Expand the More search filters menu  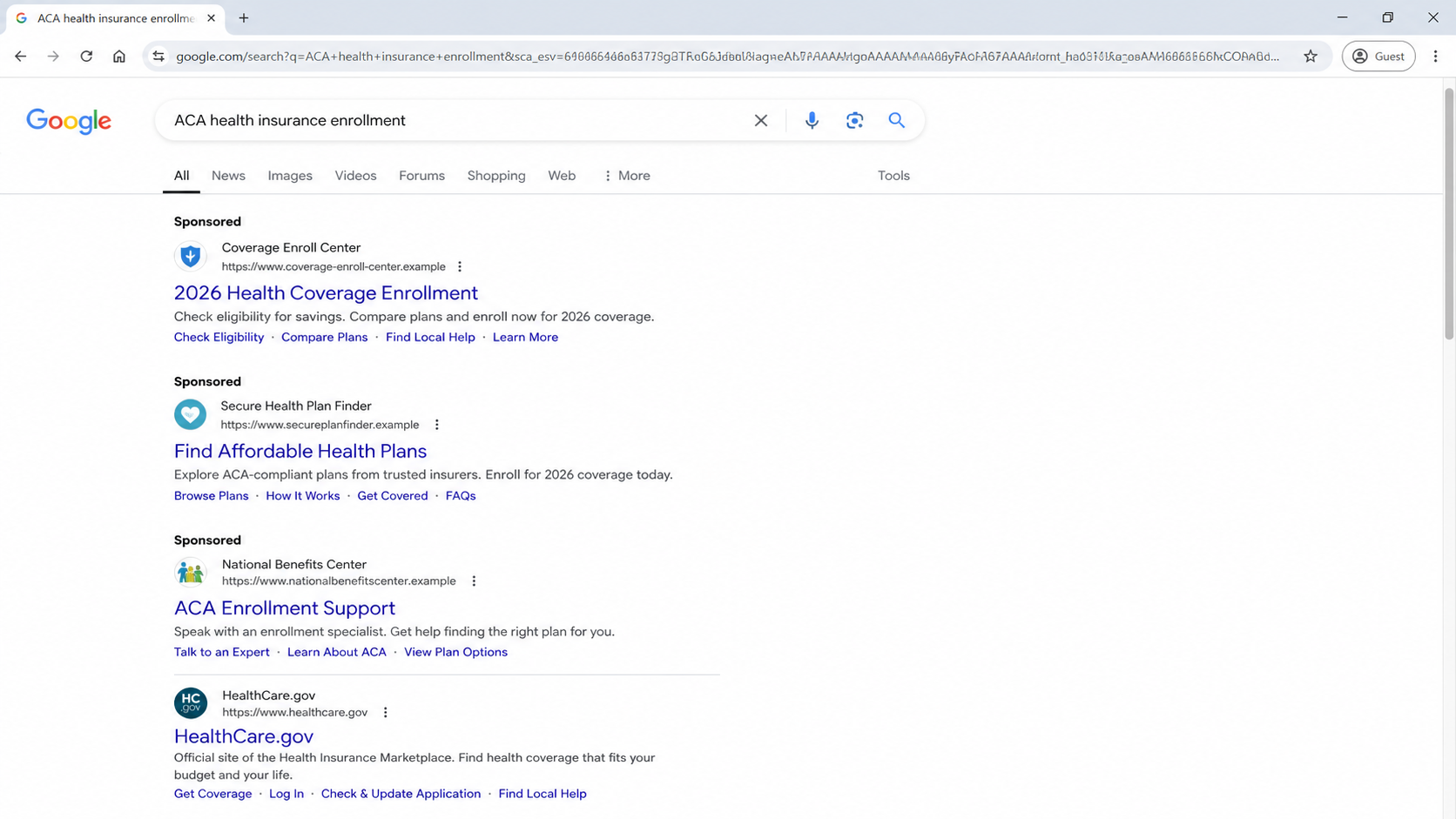pos(626,176)
